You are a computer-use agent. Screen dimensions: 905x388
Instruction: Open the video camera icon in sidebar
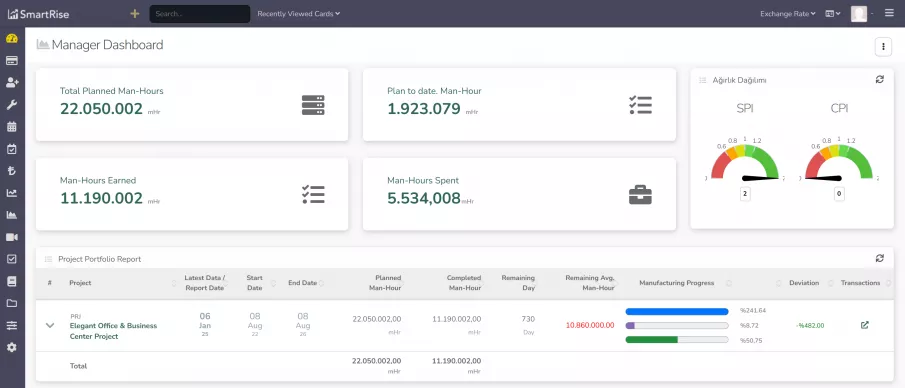(x=12, y=237)
